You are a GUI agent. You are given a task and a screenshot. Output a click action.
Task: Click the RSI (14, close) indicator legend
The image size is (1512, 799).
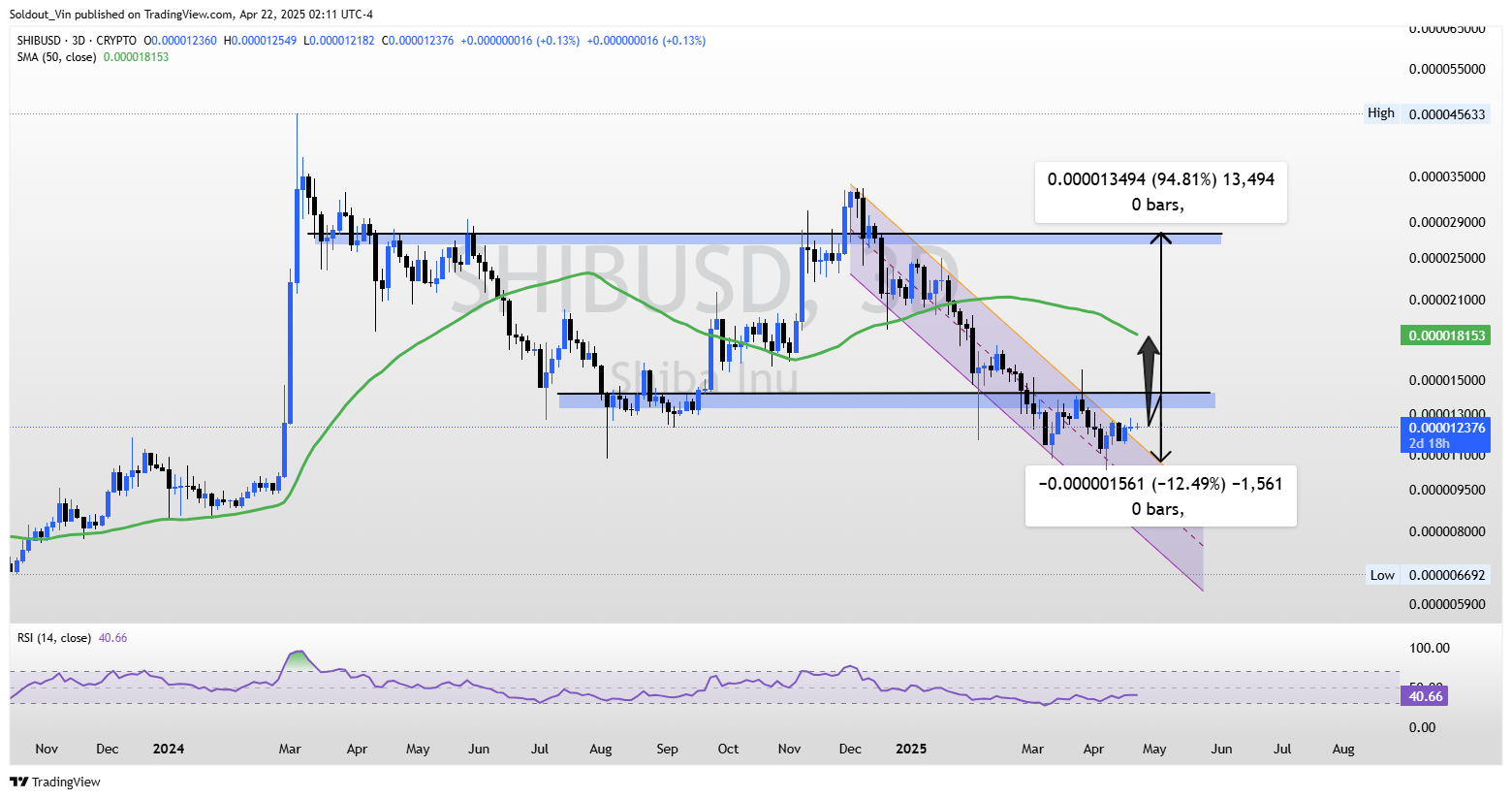click(54, 638)
